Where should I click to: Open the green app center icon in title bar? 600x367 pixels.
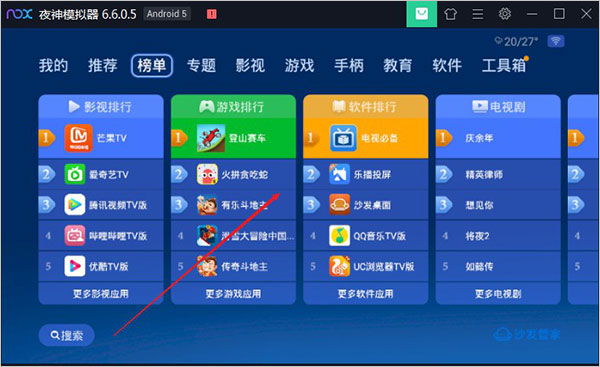422,14
